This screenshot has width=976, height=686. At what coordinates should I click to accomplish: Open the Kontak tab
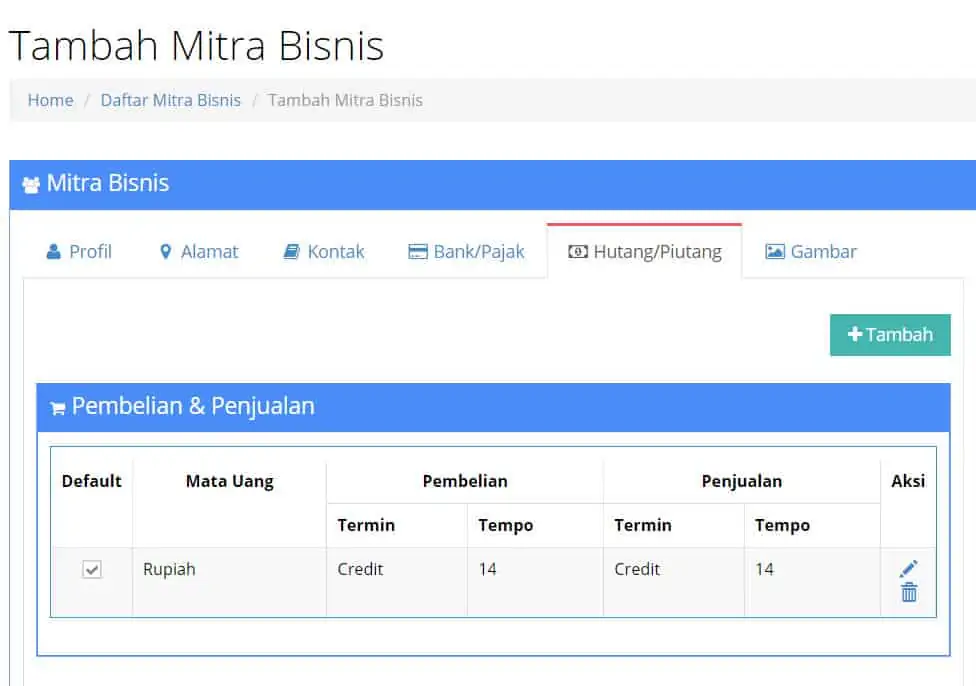[324, 251]
